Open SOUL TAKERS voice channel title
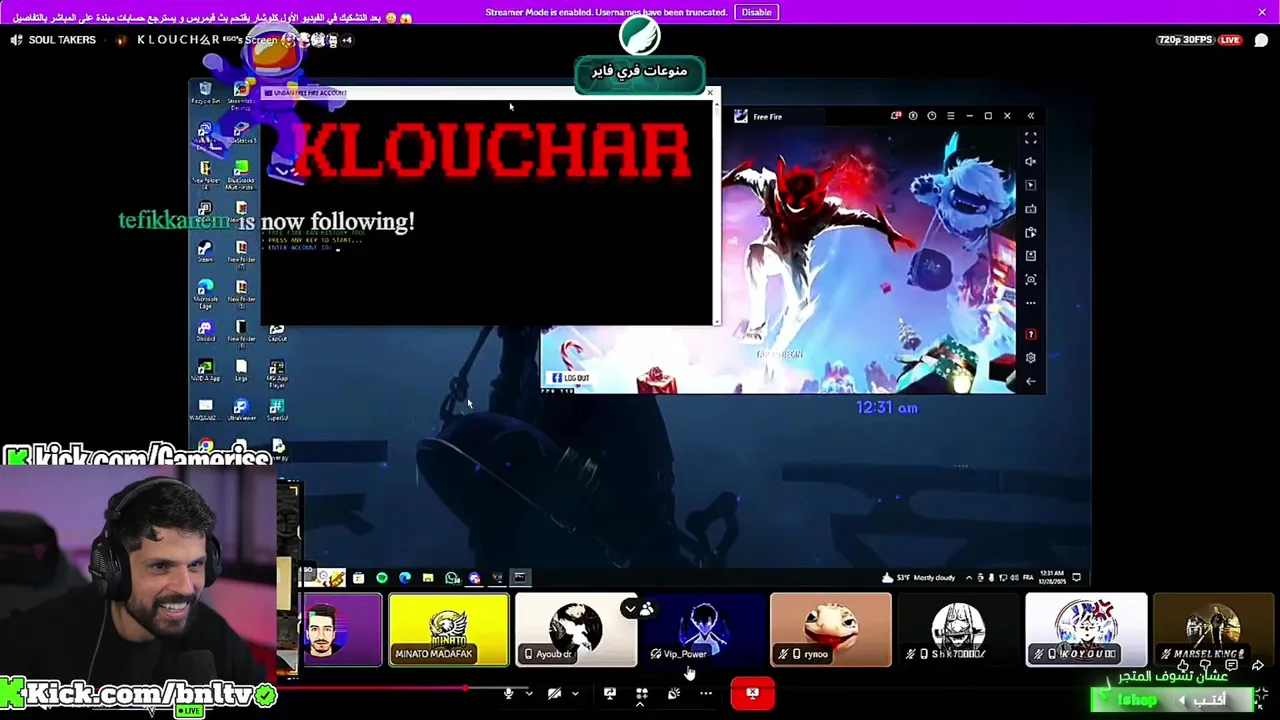The width and height of the screenshot is (1280, 720). (x=62, y=40)
